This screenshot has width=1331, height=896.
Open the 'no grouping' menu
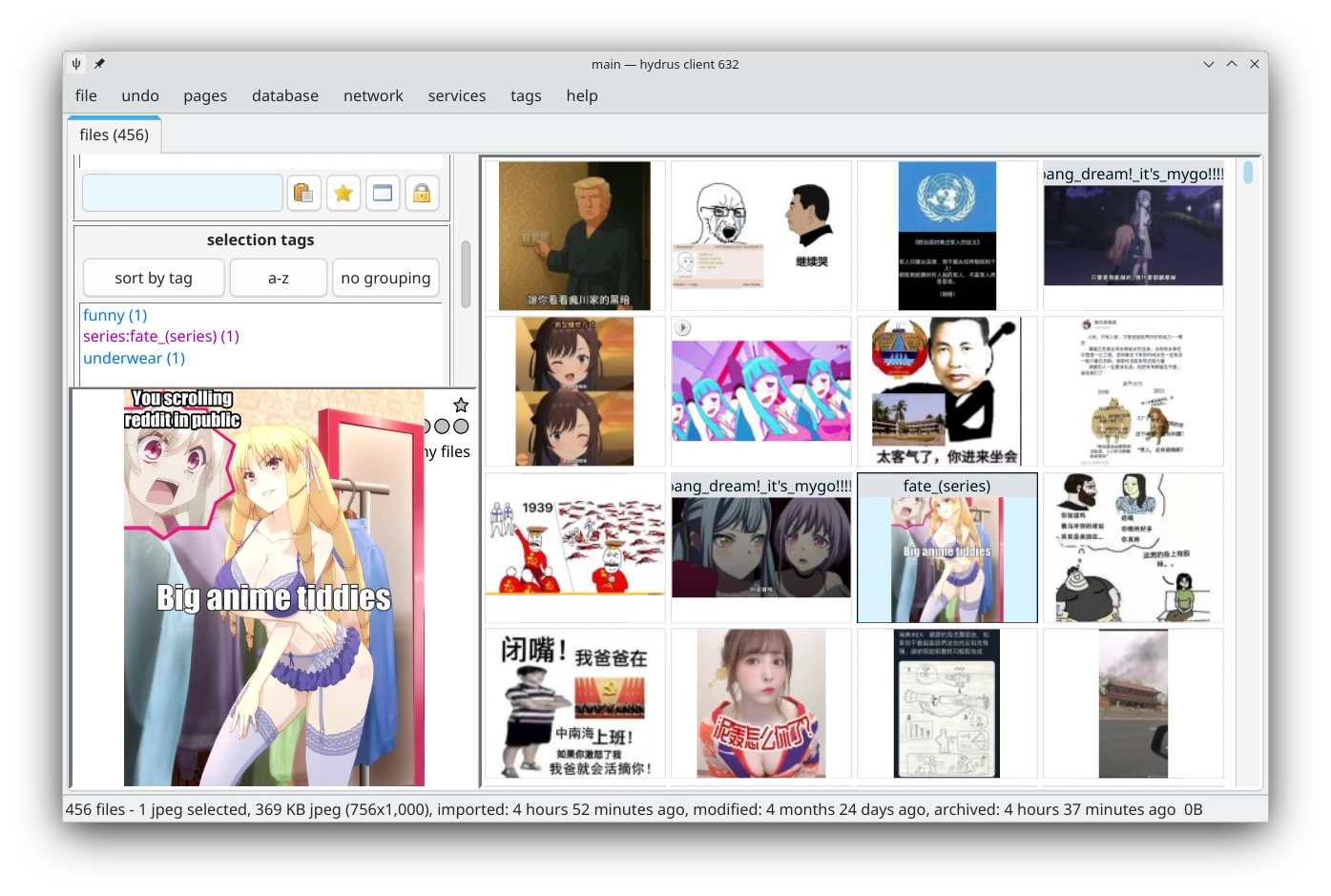point(385,278)
